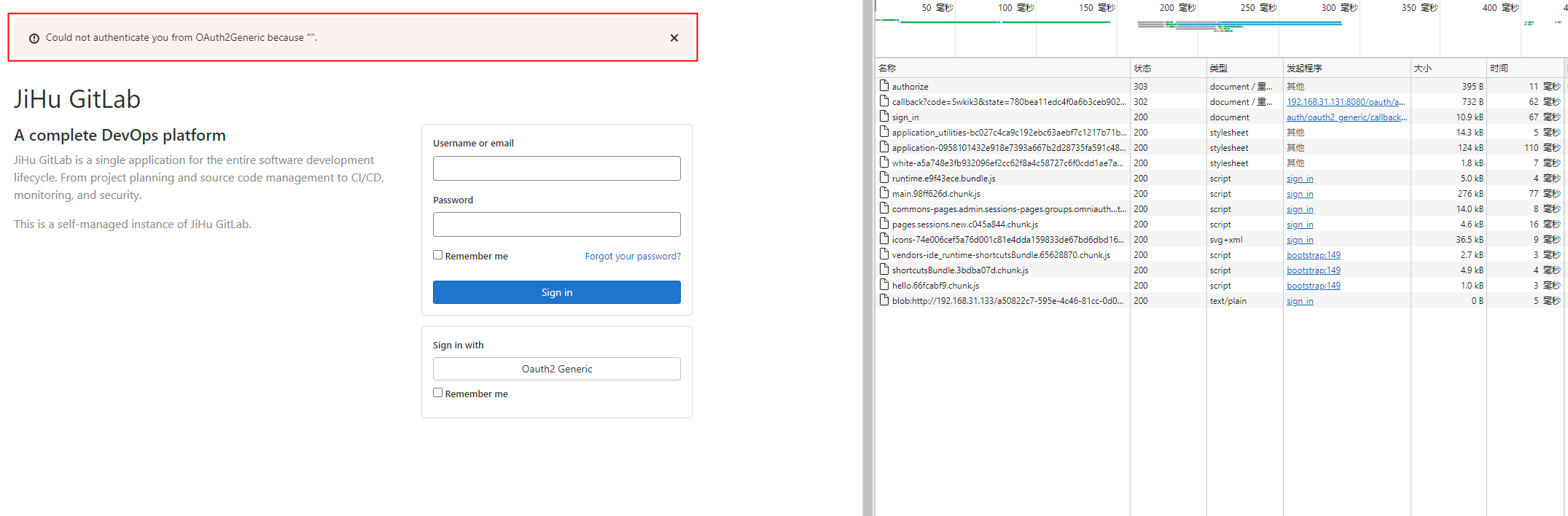Sort network requests by 大小 column

(x=1448, y=68)
